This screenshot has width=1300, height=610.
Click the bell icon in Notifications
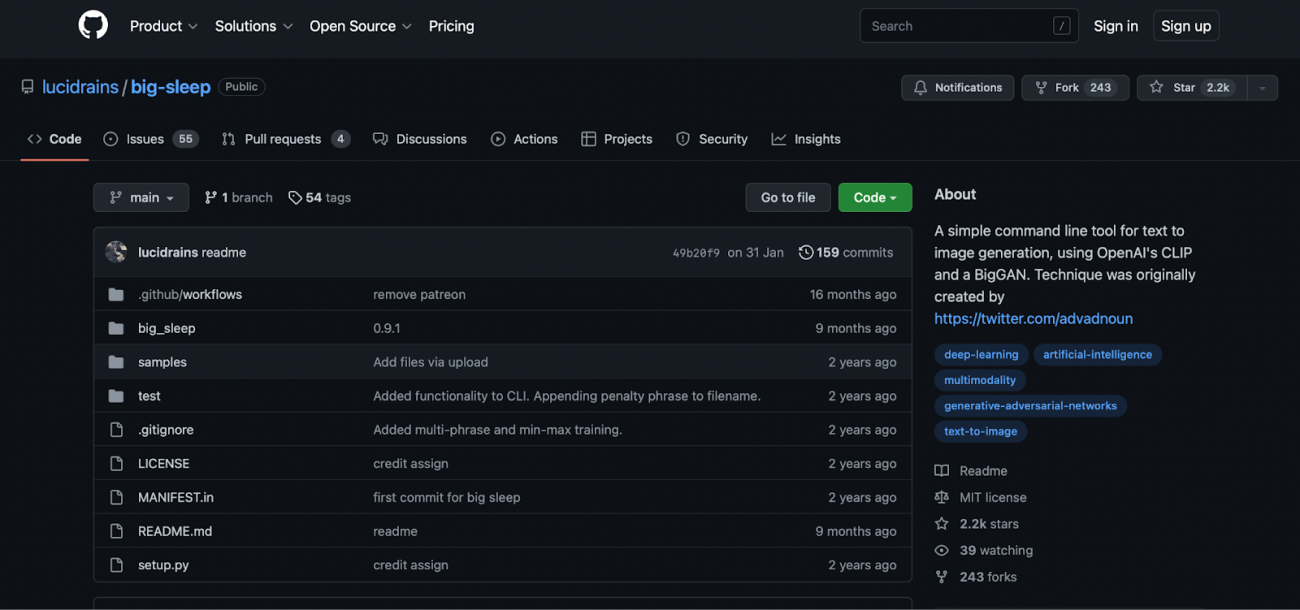tap(920, 88)
